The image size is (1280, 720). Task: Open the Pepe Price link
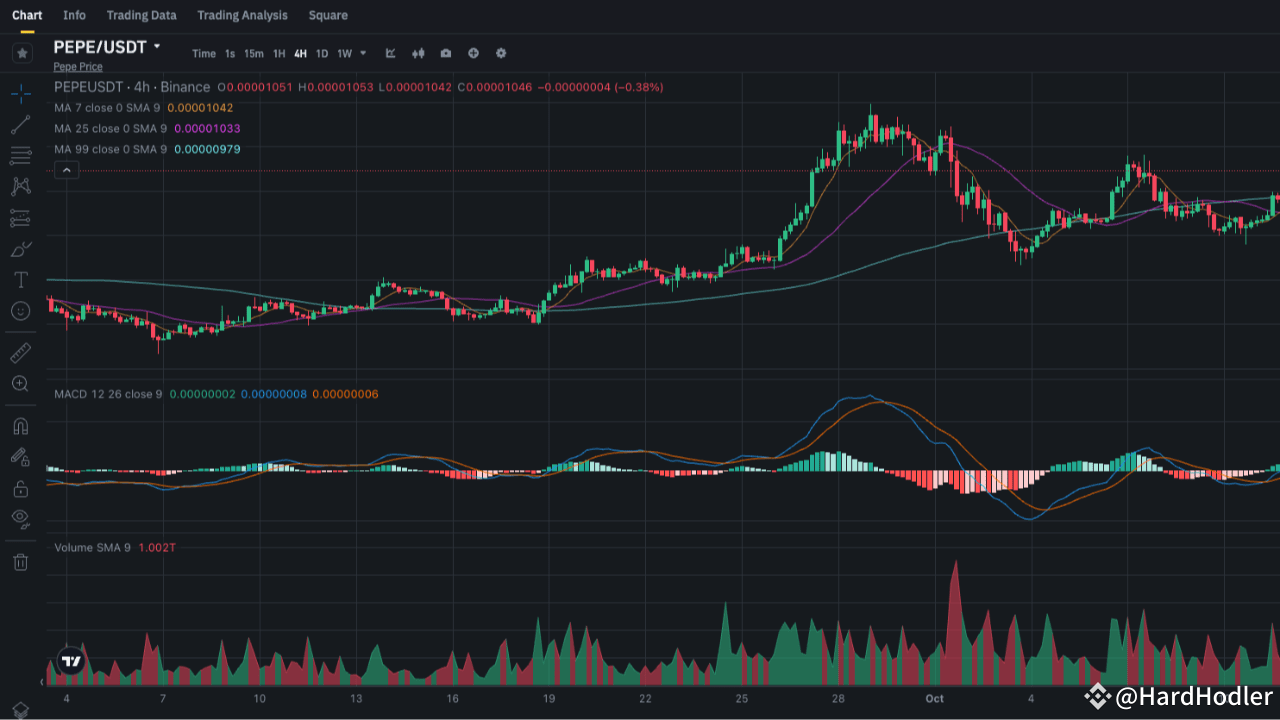click(x=78, y=67)
